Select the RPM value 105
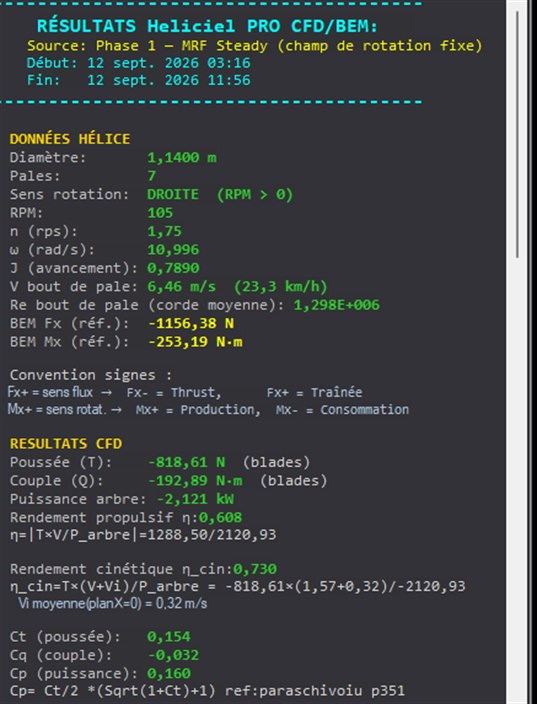Image resolution: width=537 pixels, height=704 pixels. [160, 213]
